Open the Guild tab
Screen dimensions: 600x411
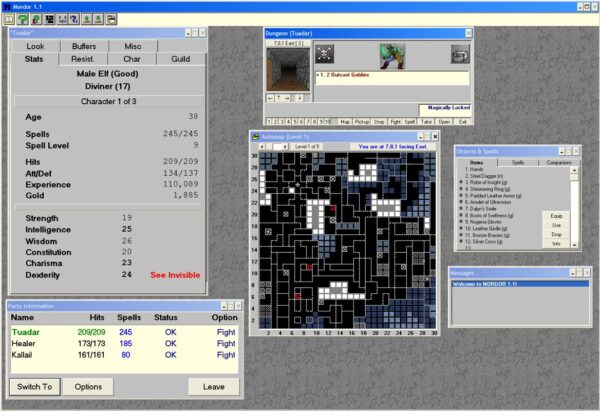click(180, 60)
